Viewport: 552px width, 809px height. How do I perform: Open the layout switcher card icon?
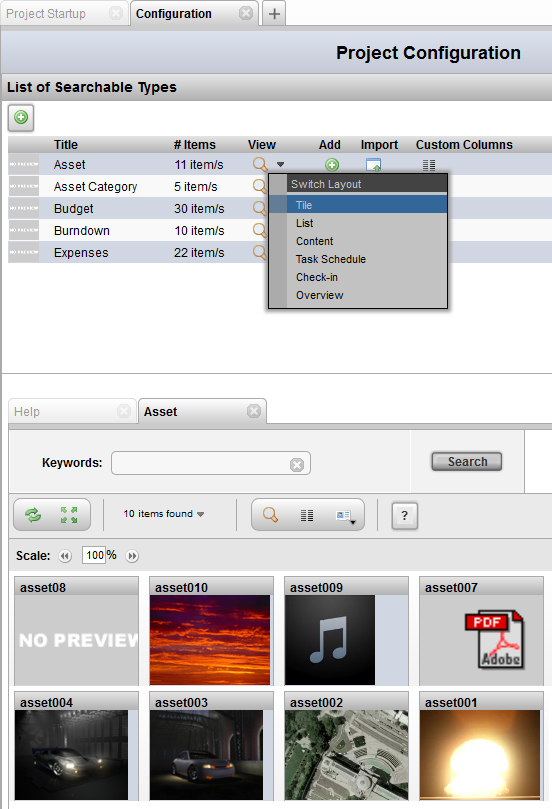[x=344, y=515]
